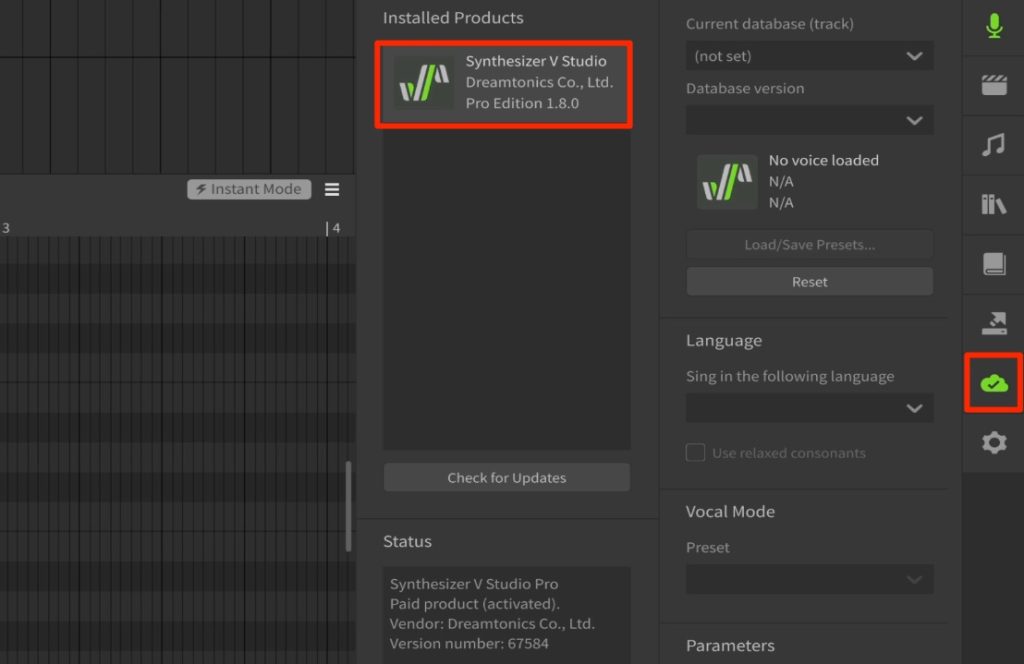Viewport: 1024px width, 664px height.
Task: Open the Vocal Mode Preset dropdown
Action: (809, 579)
